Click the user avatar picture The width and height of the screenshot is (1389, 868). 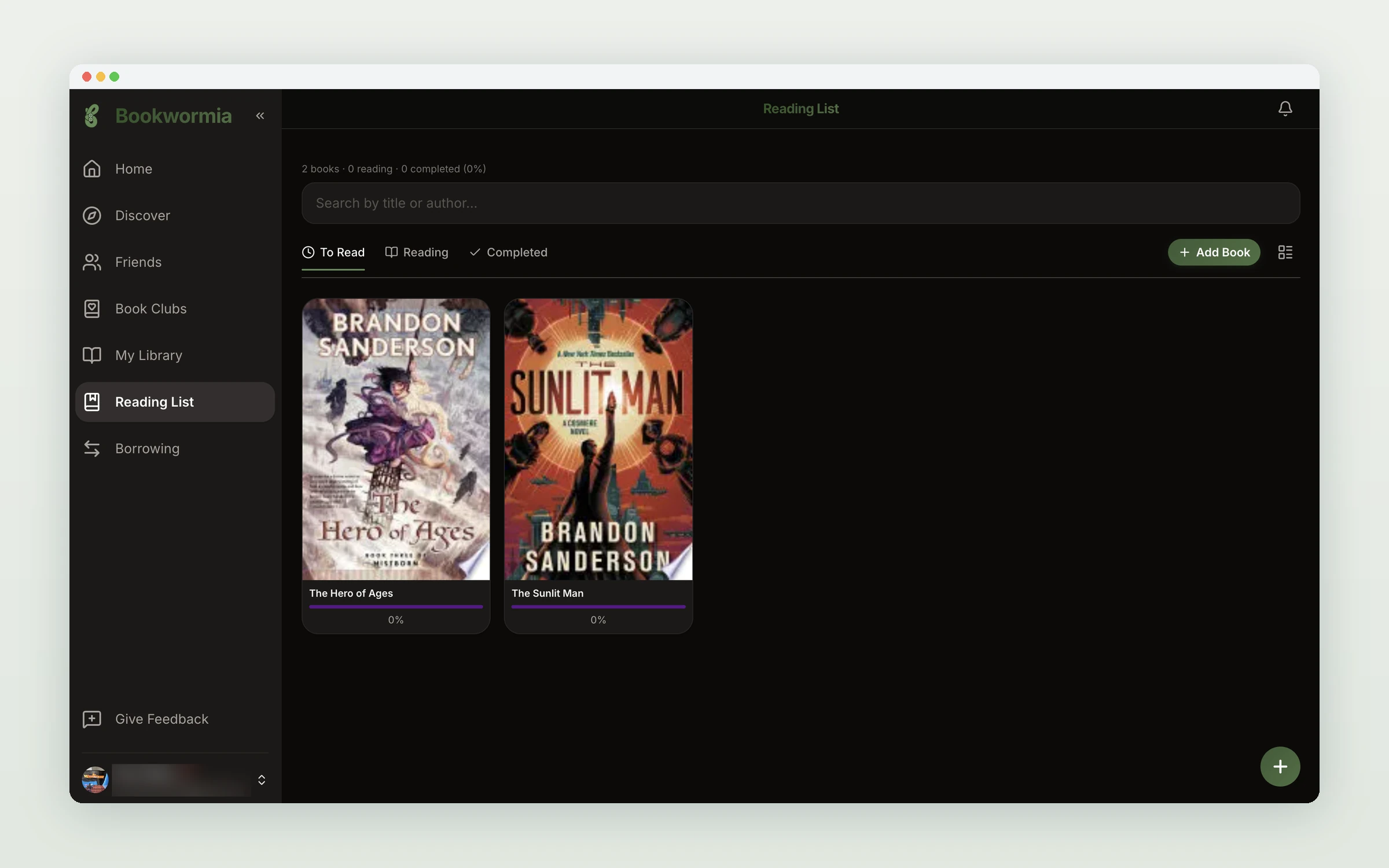95,779
